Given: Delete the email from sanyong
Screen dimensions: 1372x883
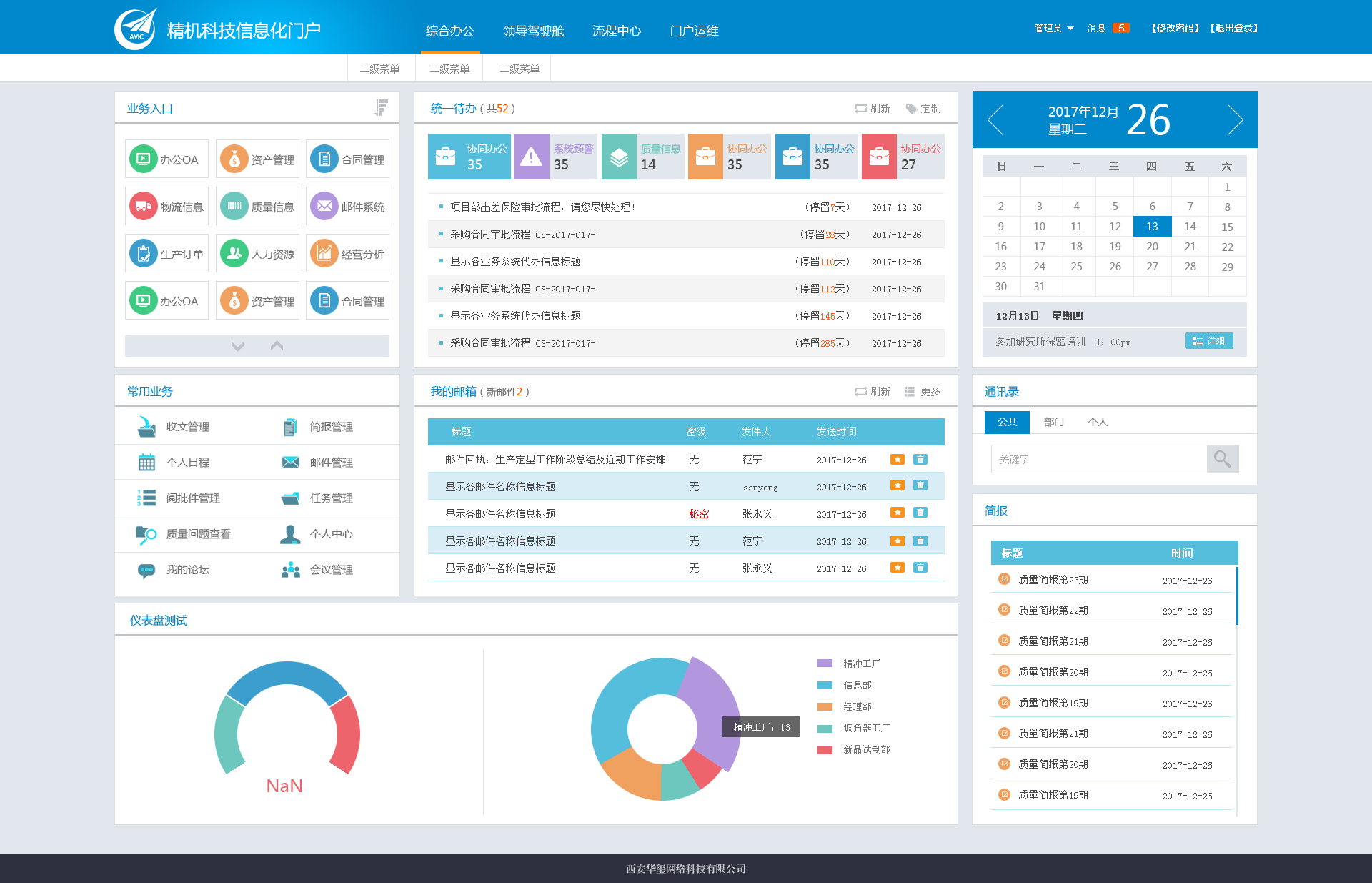Looking at the screenshot, I should tap(920, 485).
